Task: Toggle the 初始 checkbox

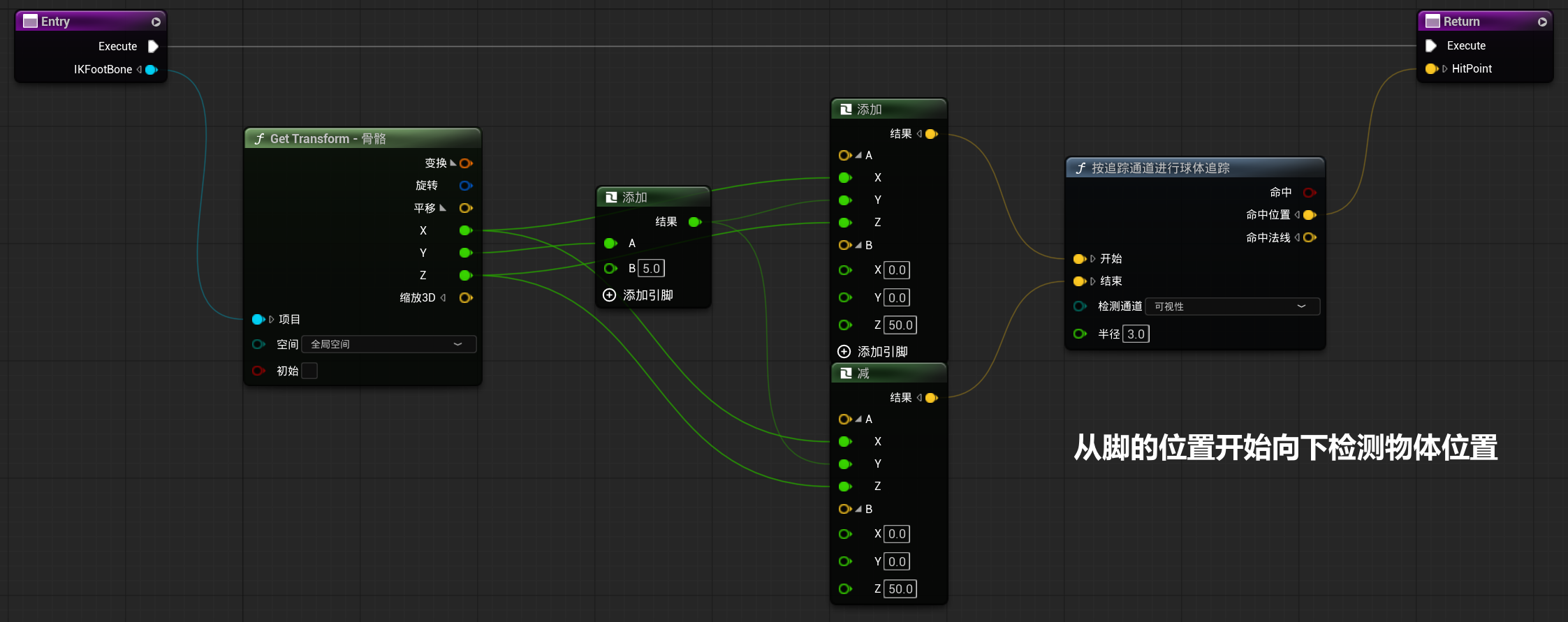Action: (309, 371)
